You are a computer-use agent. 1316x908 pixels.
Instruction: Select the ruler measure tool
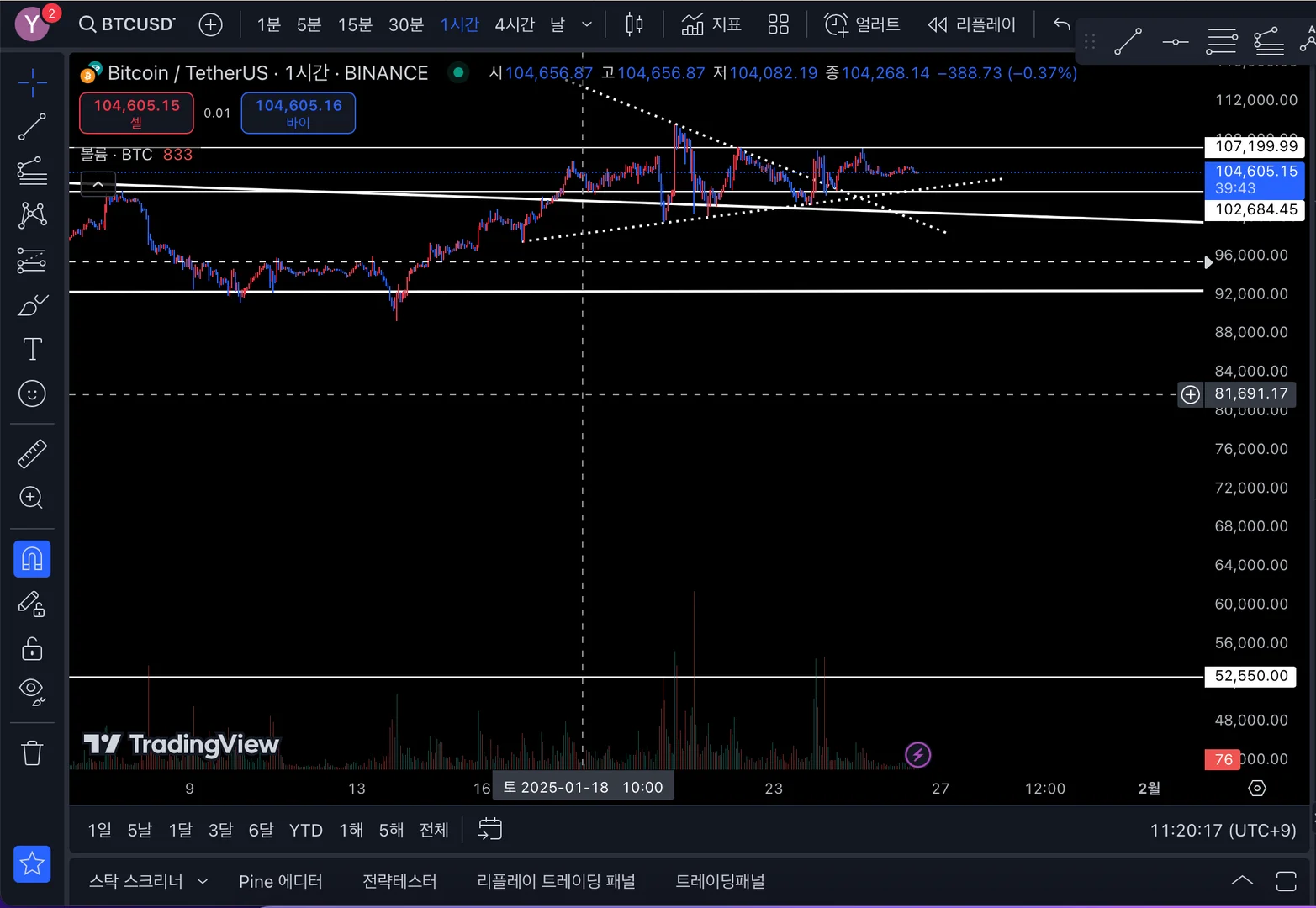point(32,454)
